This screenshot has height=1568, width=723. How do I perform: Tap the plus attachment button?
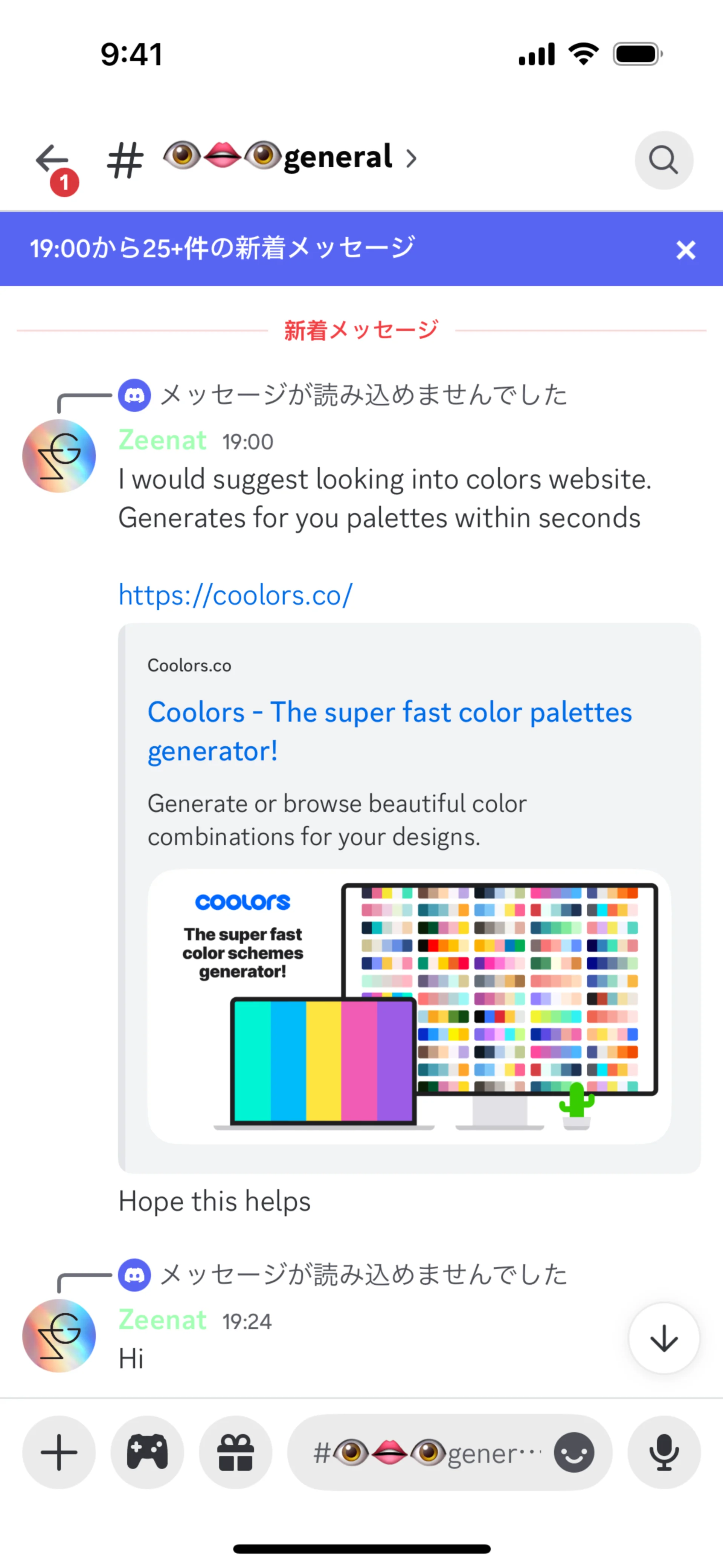click(x=59, y=1452)
